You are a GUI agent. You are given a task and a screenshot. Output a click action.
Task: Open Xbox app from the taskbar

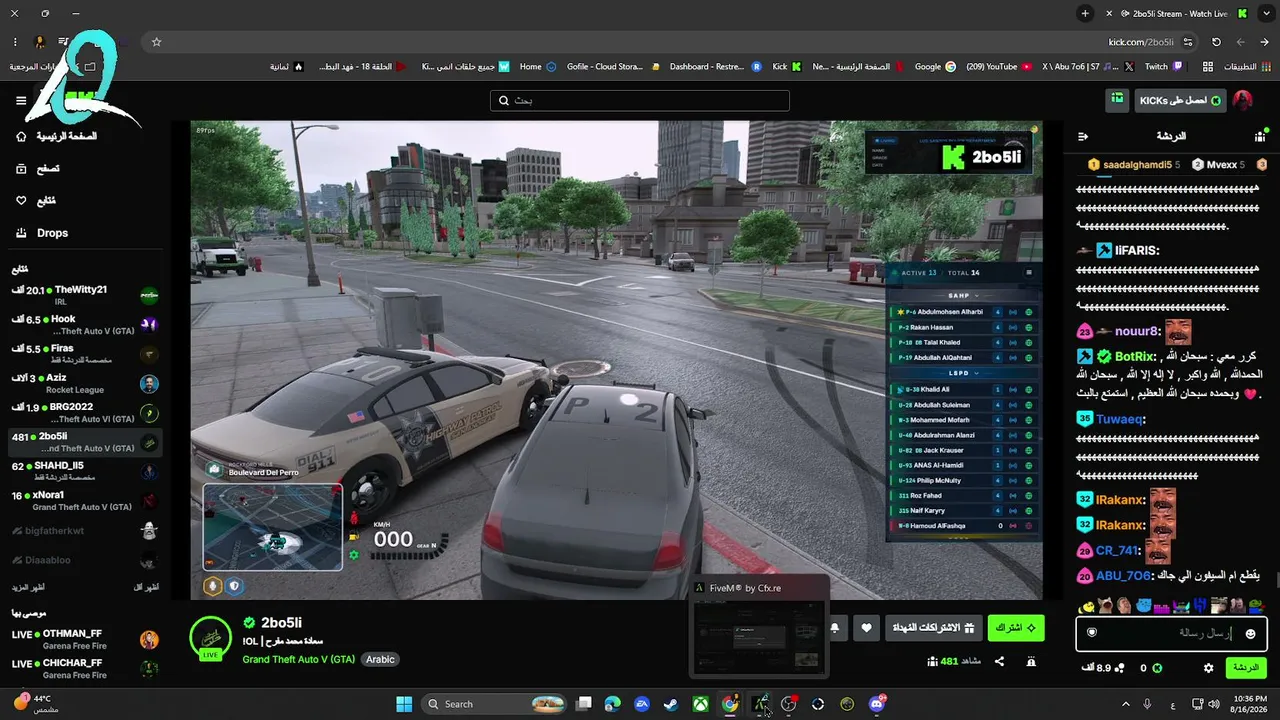[x=702, y=704]
